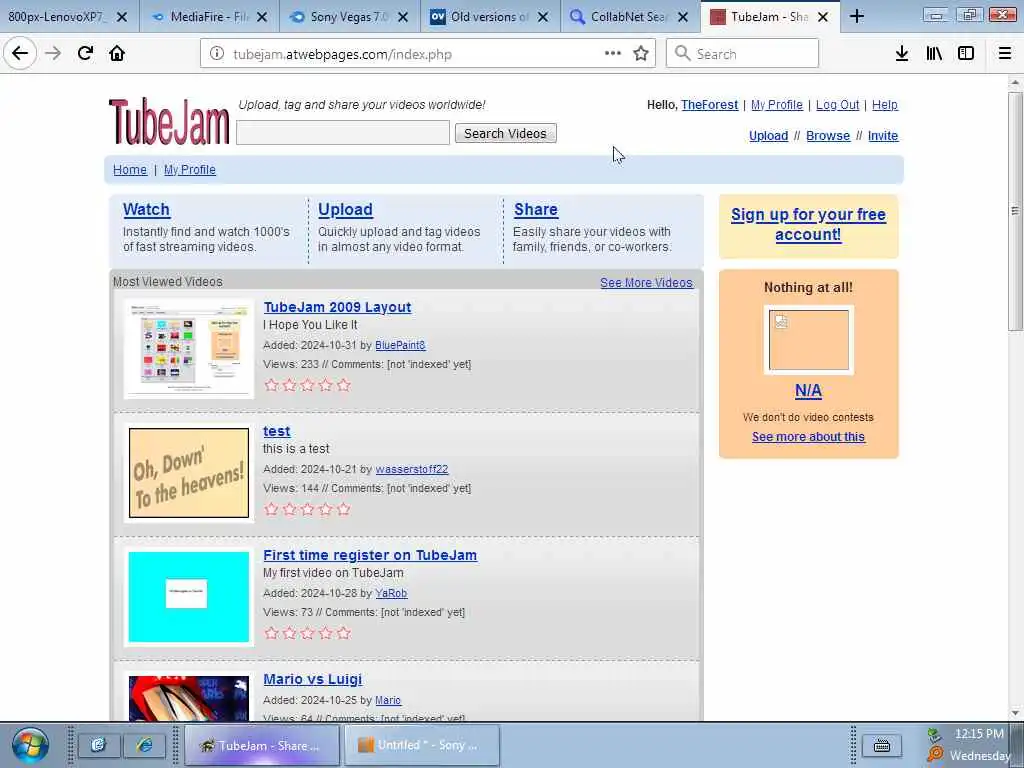Bookmark this page with the star icon
The height and width of the screenshot is (768, 1024).
point(641,54)
